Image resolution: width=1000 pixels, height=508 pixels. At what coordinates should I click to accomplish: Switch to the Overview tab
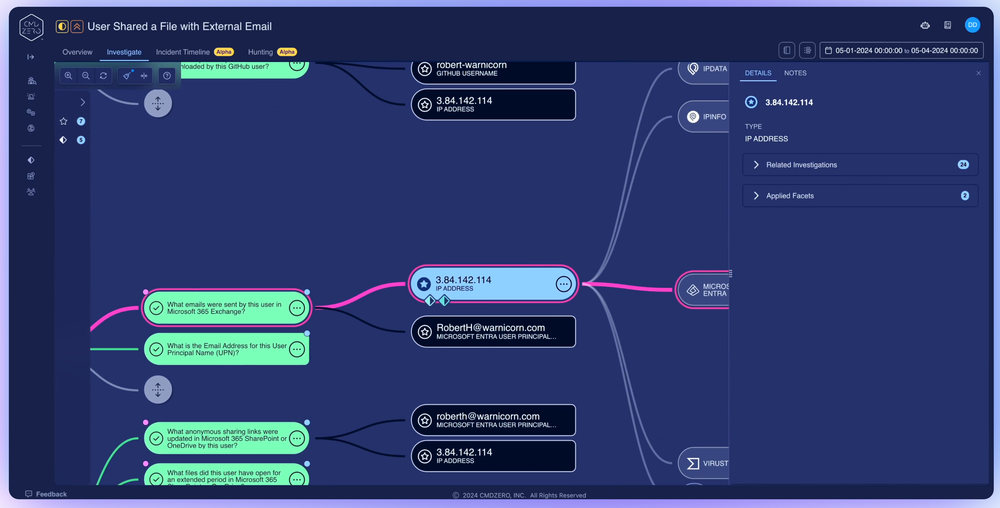point(77,52)
